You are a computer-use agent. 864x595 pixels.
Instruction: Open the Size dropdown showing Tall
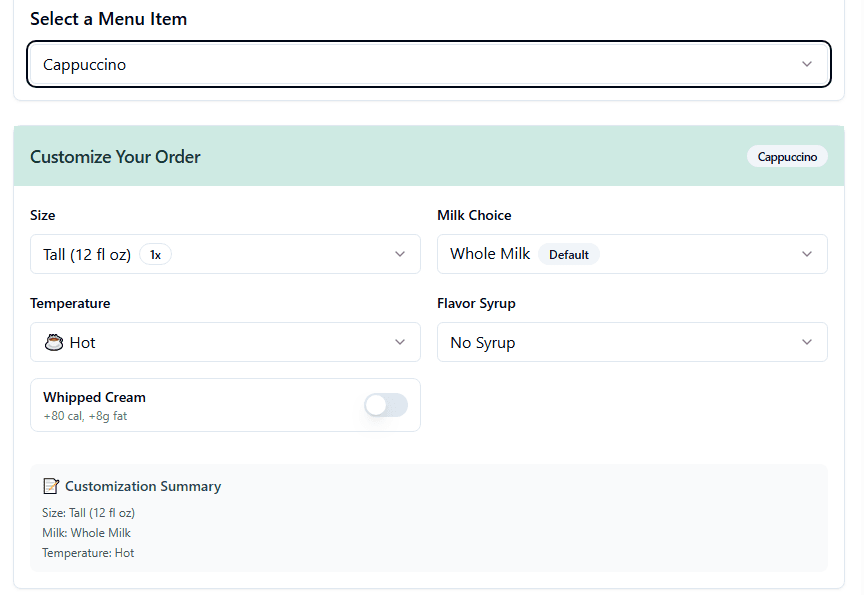225,254
